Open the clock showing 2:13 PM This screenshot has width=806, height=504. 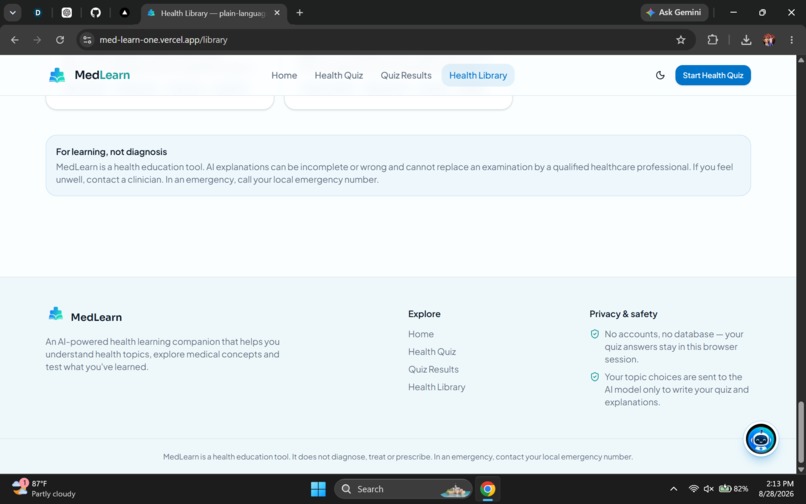pos(776,489)
